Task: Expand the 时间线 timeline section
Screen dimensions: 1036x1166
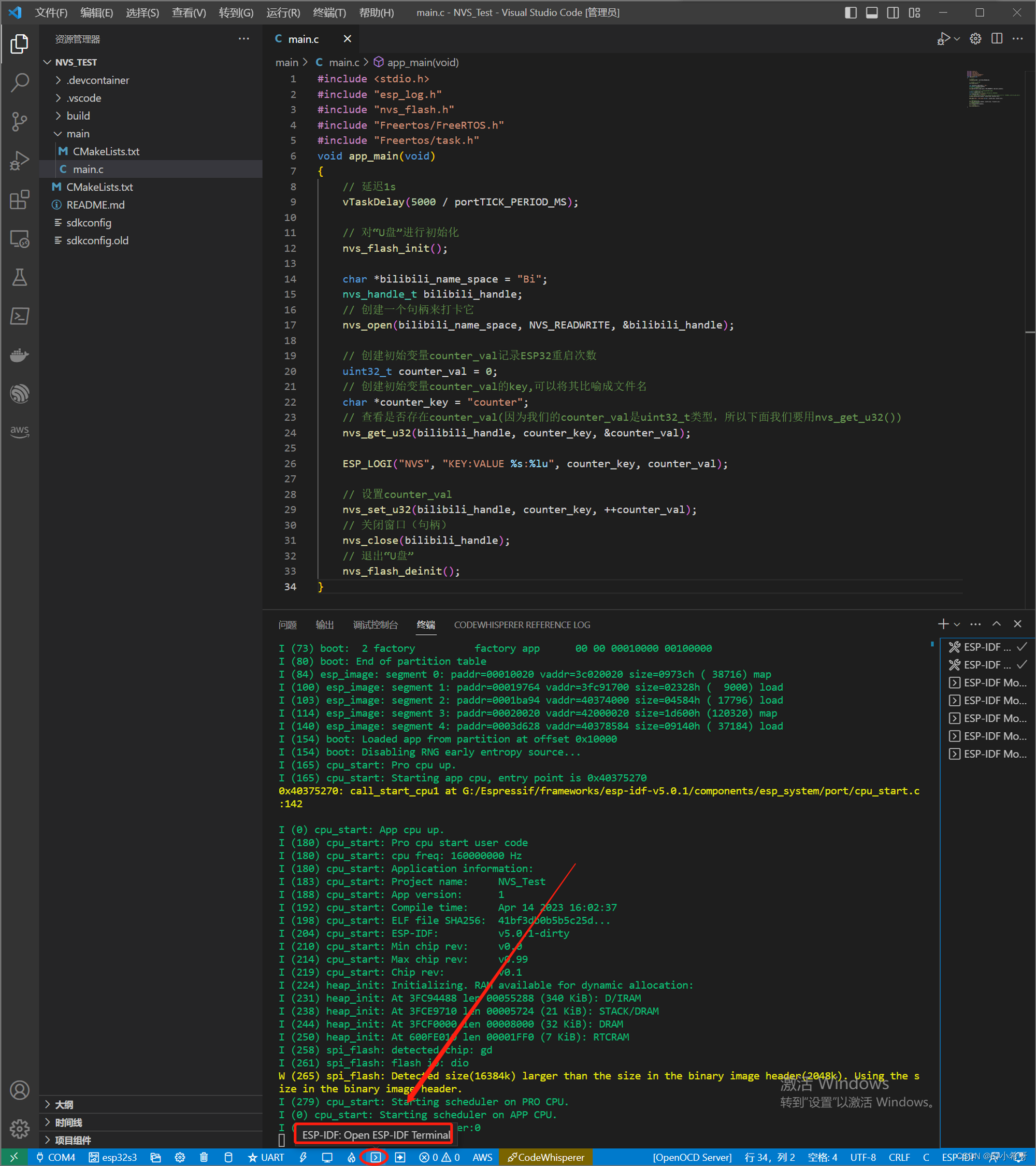Action: point(151,1122)
